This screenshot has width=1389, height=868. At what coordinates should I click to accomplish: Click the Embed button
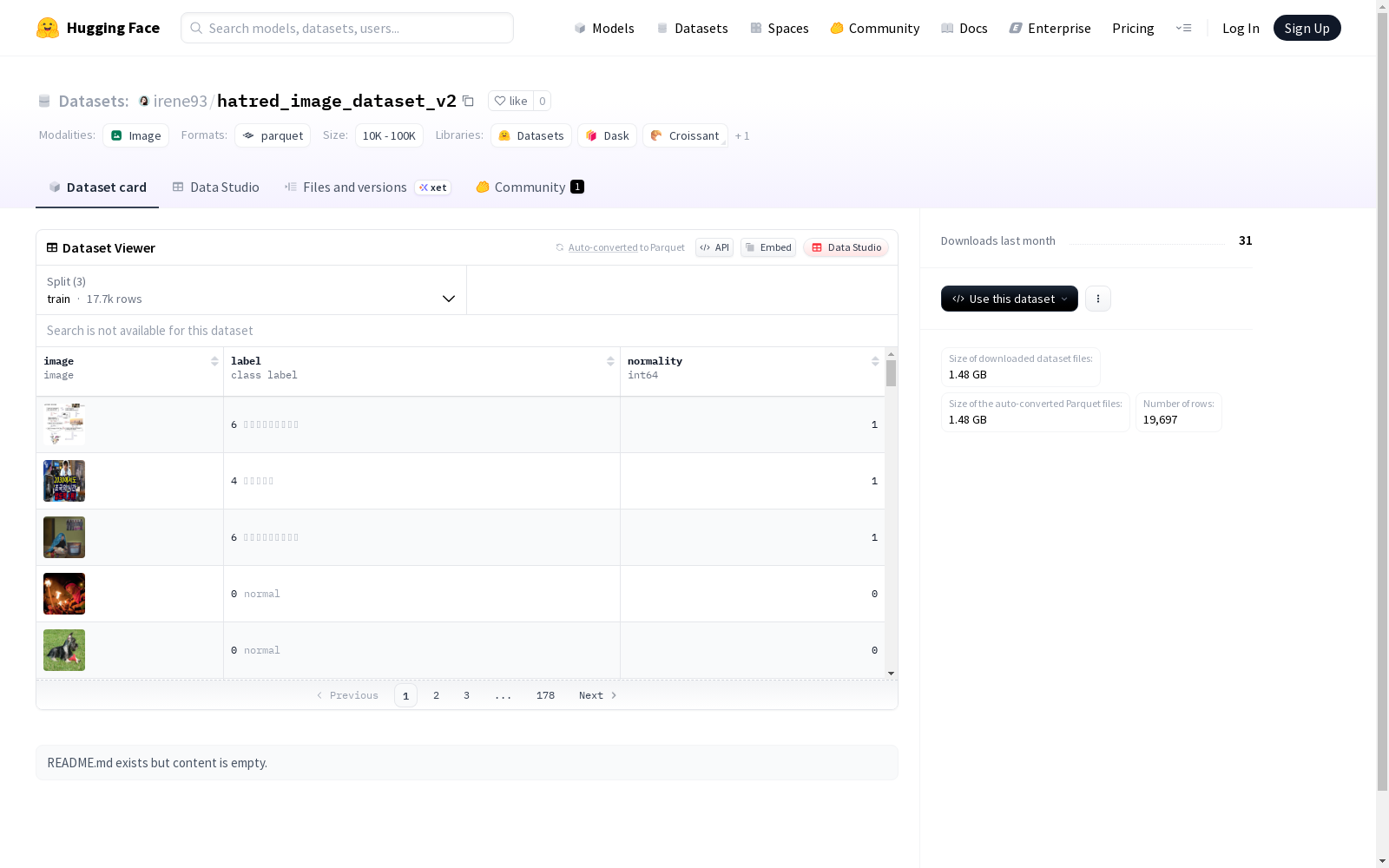click(x=768, y=247)
